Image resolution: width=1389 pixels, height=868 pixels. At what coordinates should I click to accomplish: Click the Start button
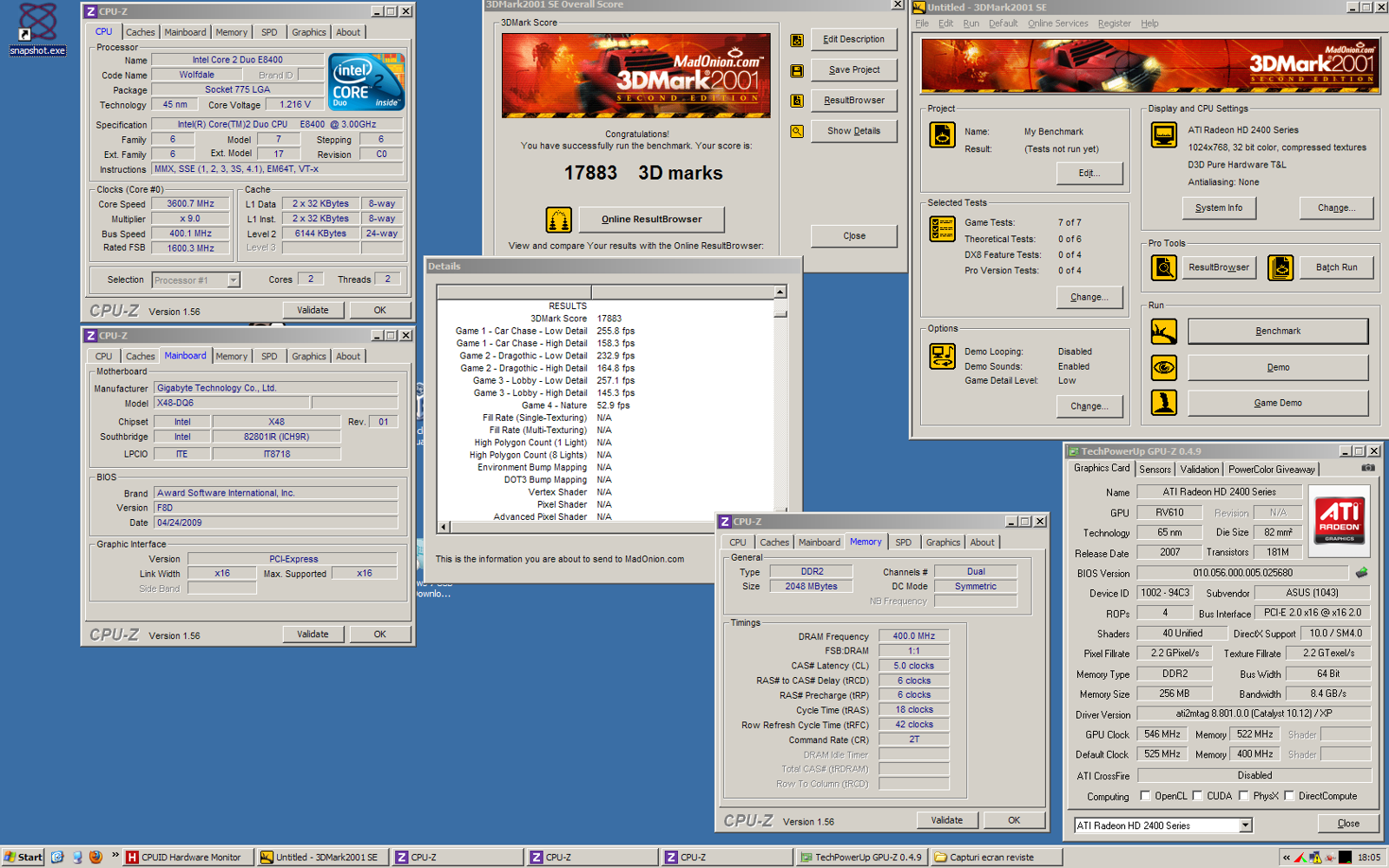click(x=23, y=857)
